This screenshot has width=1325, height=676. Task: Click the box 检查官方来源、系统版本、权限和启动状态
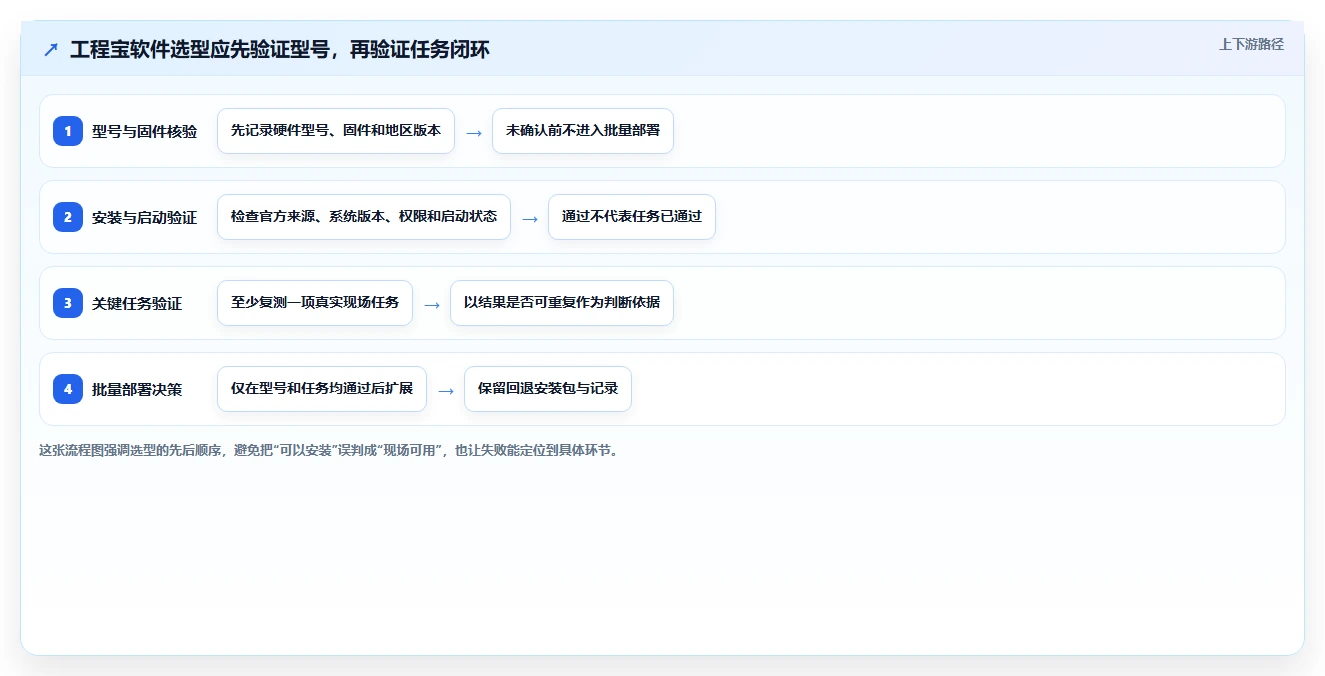point(364,217)
